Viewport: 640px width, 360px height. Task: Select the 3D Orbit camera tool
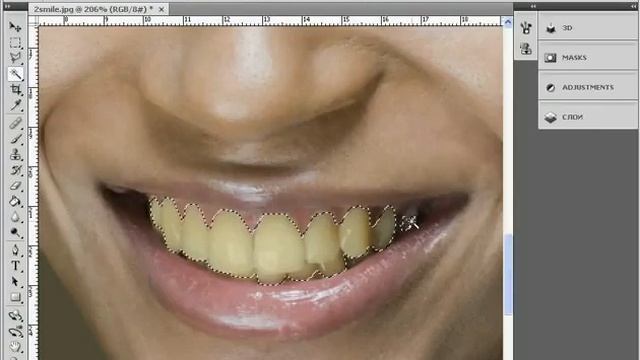point(15,331)
